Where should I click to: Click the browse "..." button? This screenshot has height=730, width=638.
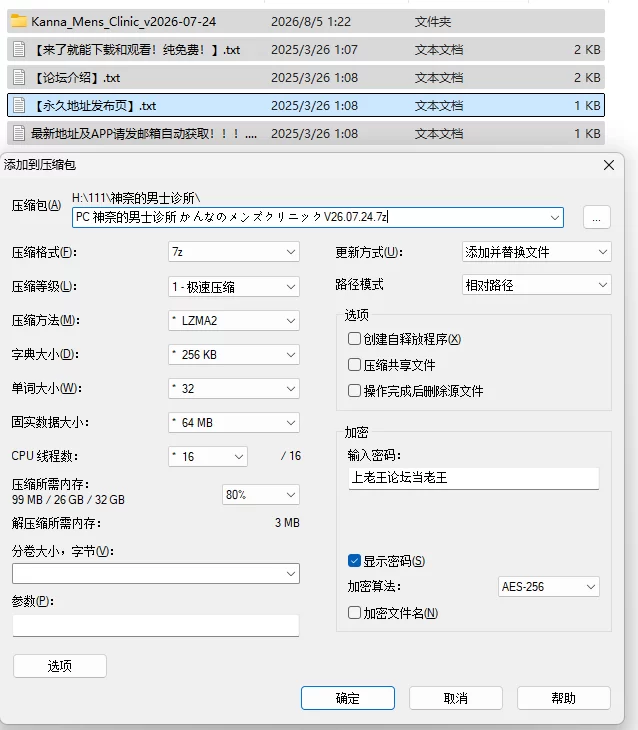[x=597, y=217]
